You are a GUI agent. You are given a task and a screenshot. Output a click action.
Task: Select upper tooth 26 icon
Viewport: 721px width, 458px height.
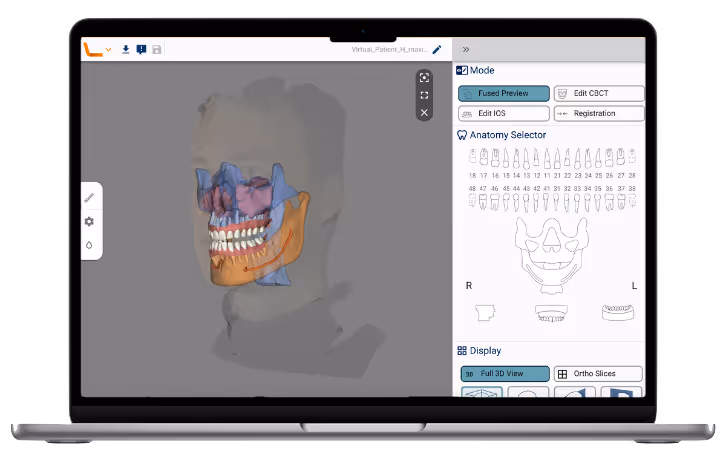tap(609, 157)
